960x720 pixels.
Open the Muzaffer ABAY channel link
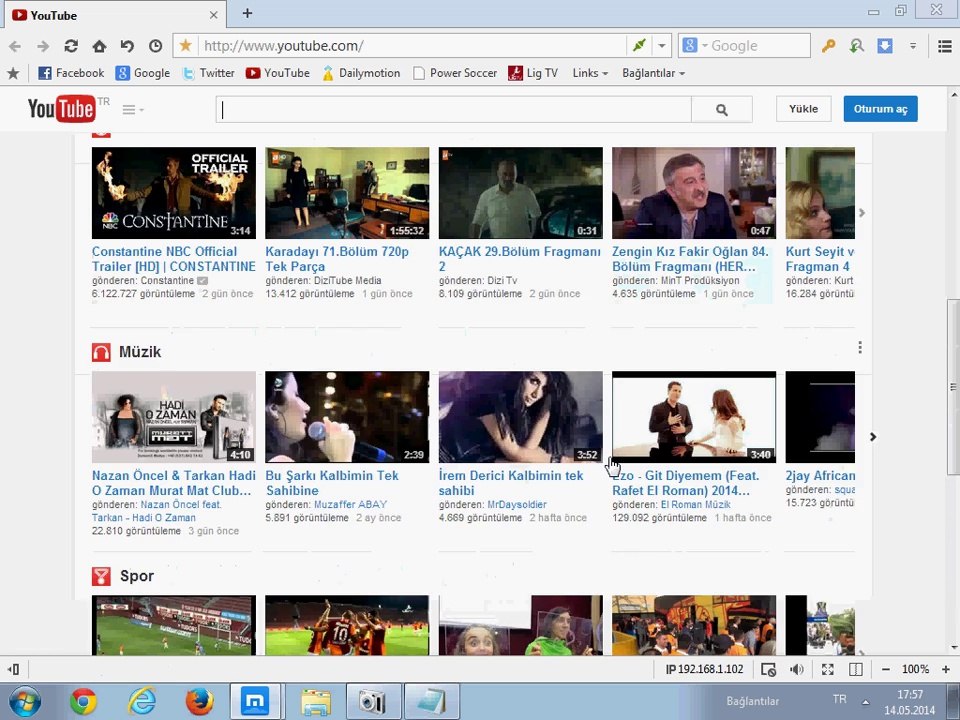coord(350,504)
